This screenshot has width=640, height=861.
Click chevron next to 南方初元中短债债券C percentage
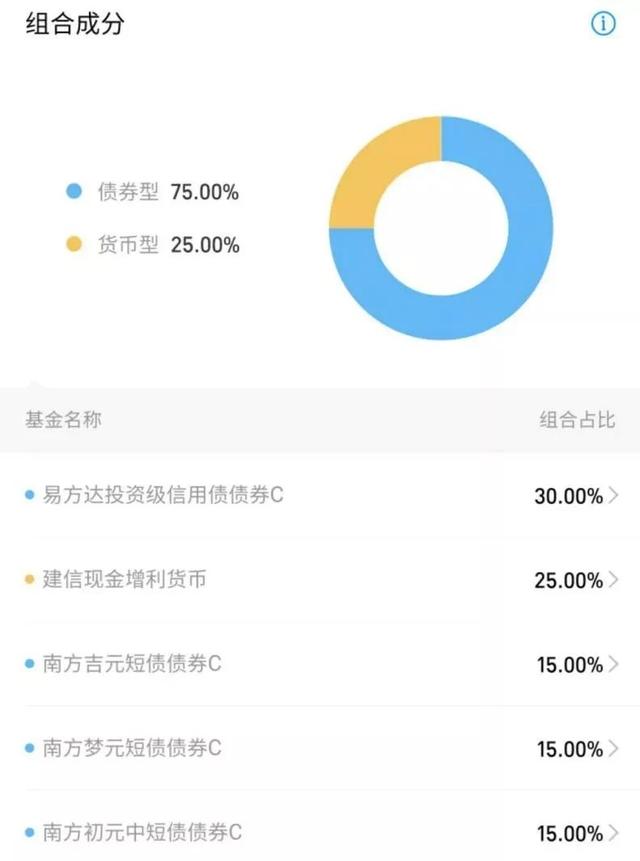613,832
